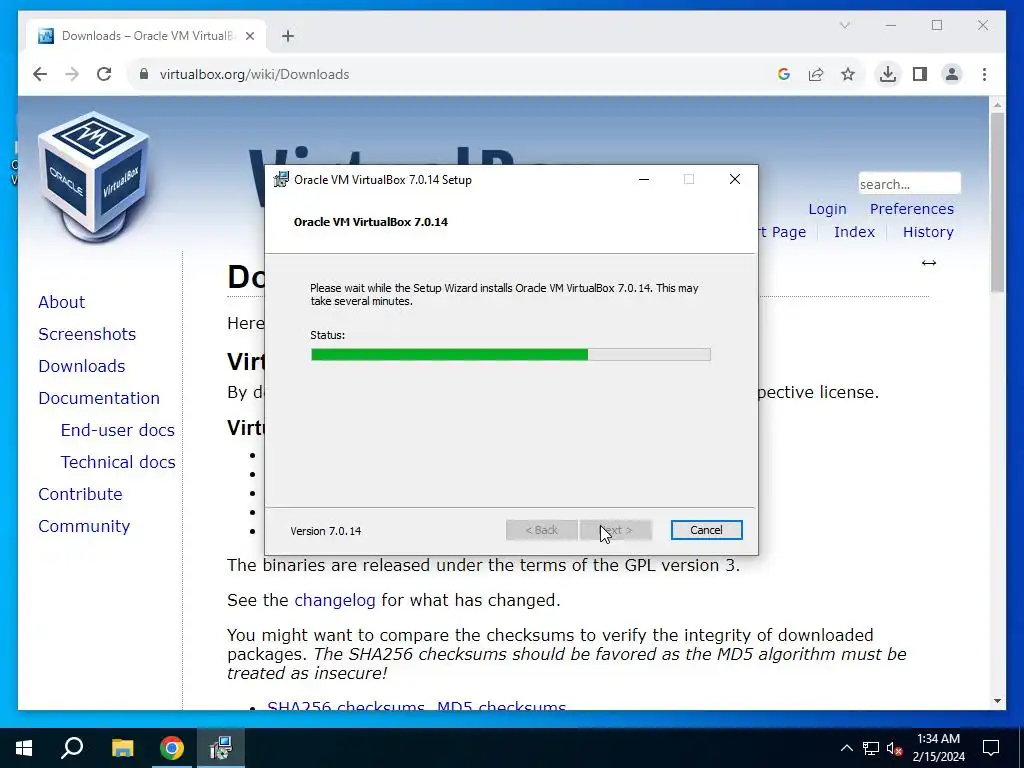Click the Version 7.0.14 label in Setup

coord(326,531)
